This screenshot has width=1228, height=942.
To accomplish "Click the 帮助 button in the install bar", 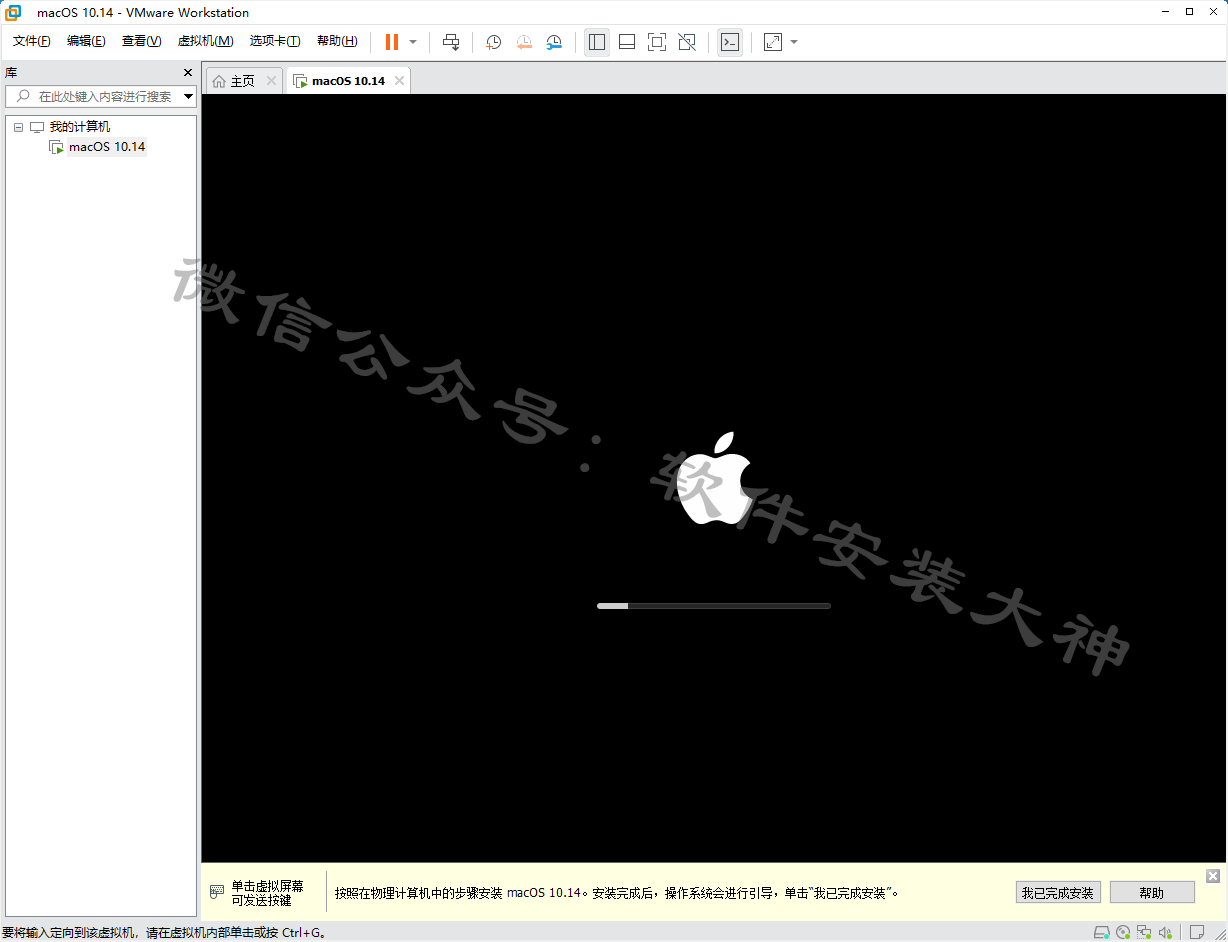I will (1152, 892).
